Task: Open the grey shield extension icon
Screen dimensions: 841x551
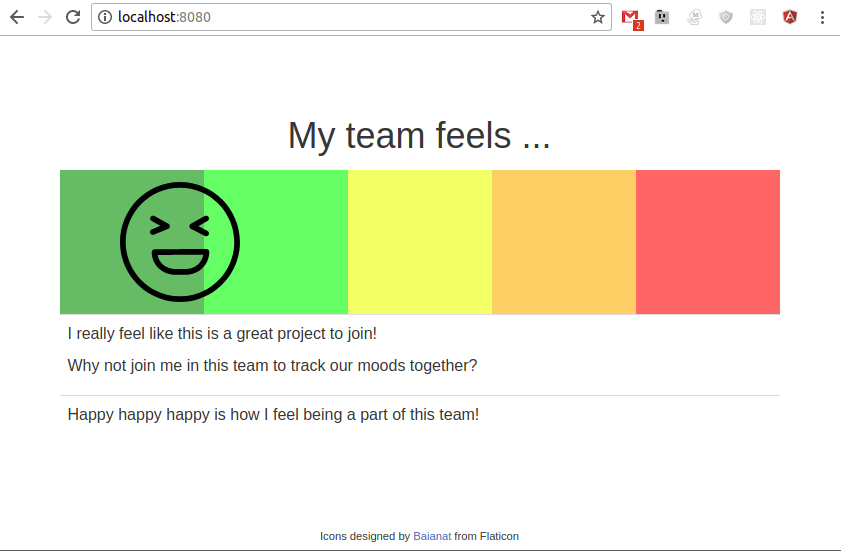Action: click(x=726, y=17)
